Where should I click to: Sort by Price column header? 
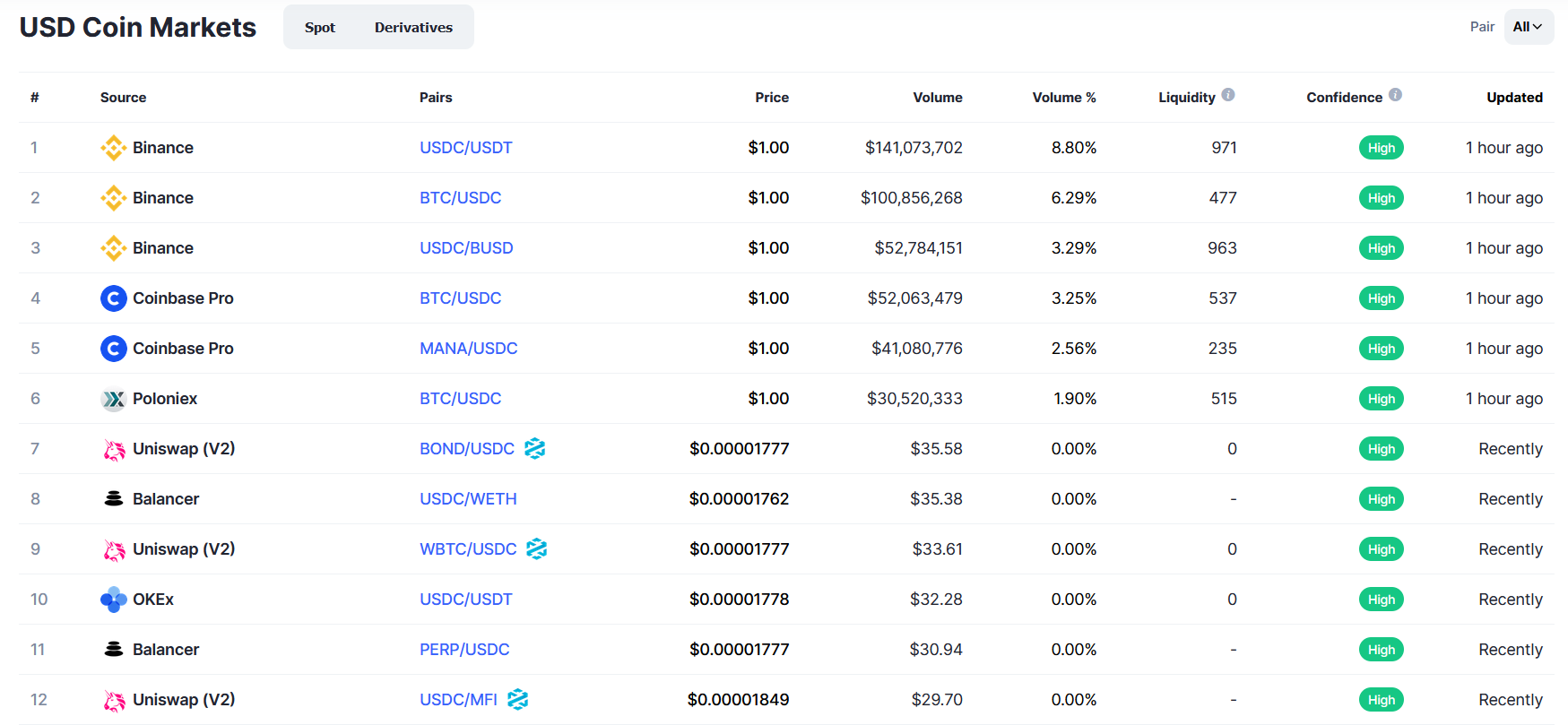pos(772,98)
